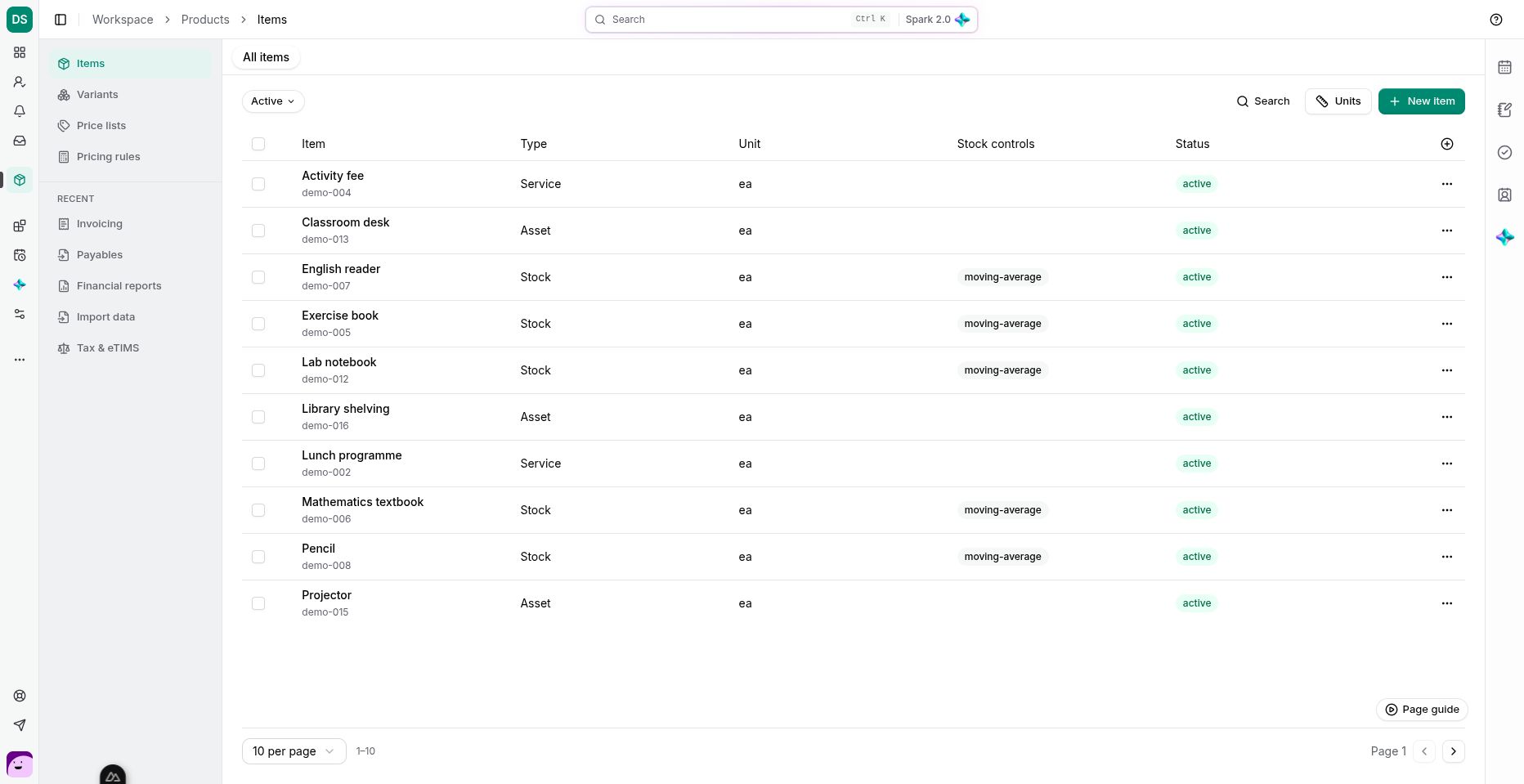The image size is (1524, 784).
Task: Open the 10 per page dropdown
Action: [294, 751]
